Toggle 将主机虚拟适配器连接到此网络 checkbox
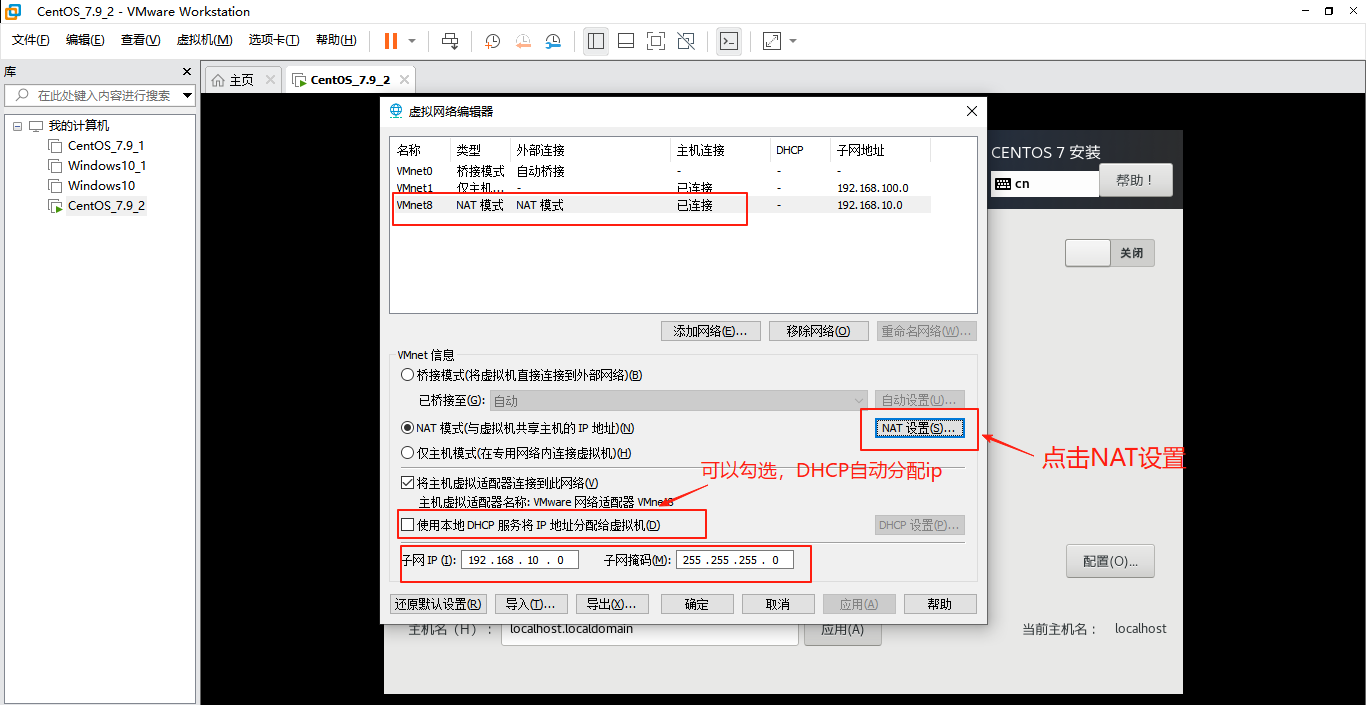The width and height of the screenshot is (1366, 705). tap(407, 483)
